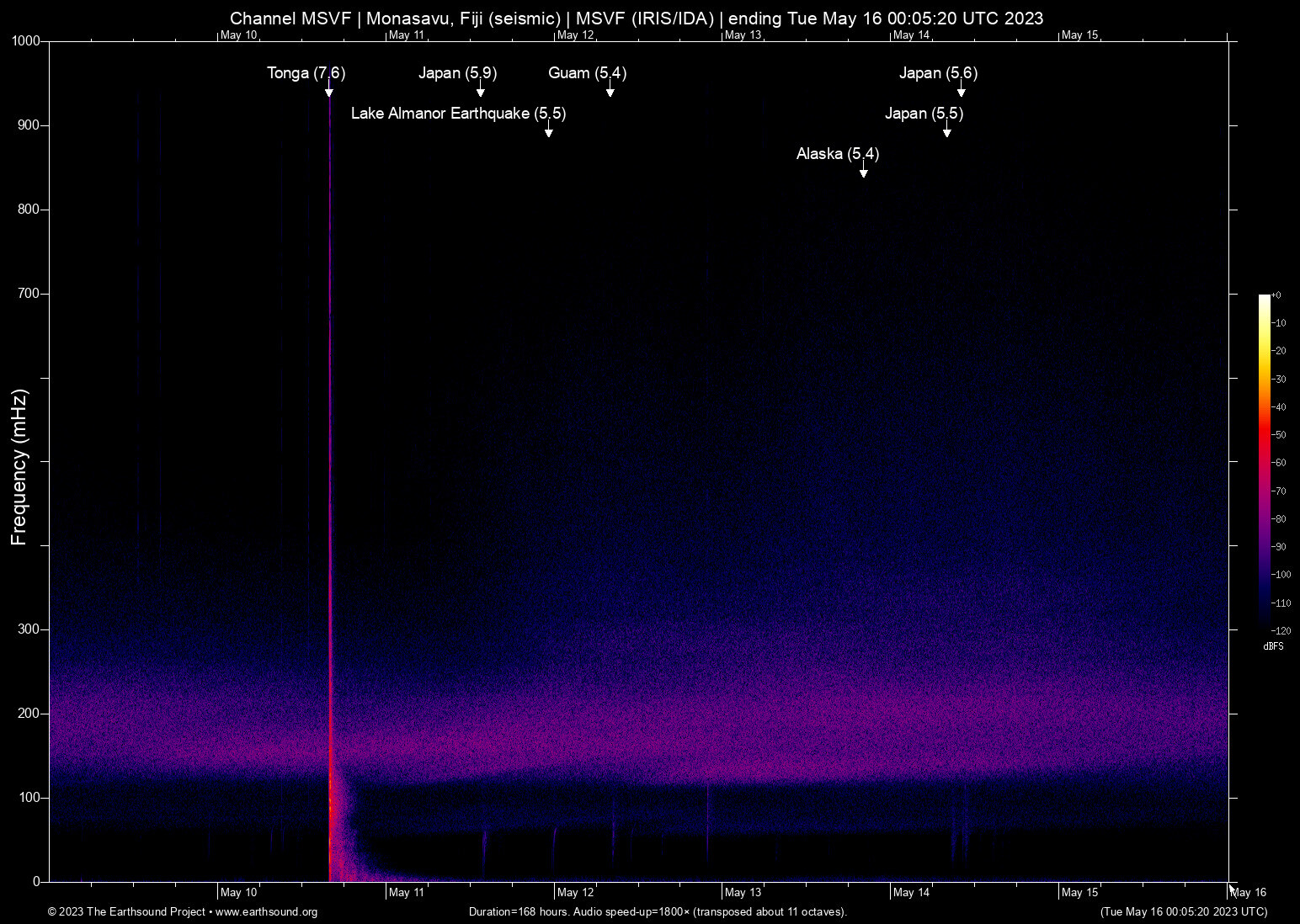Click the May 16 label on the bottom axis
The height and width of the screenshot is (924, 1300).
click(x=1249, y=893)
